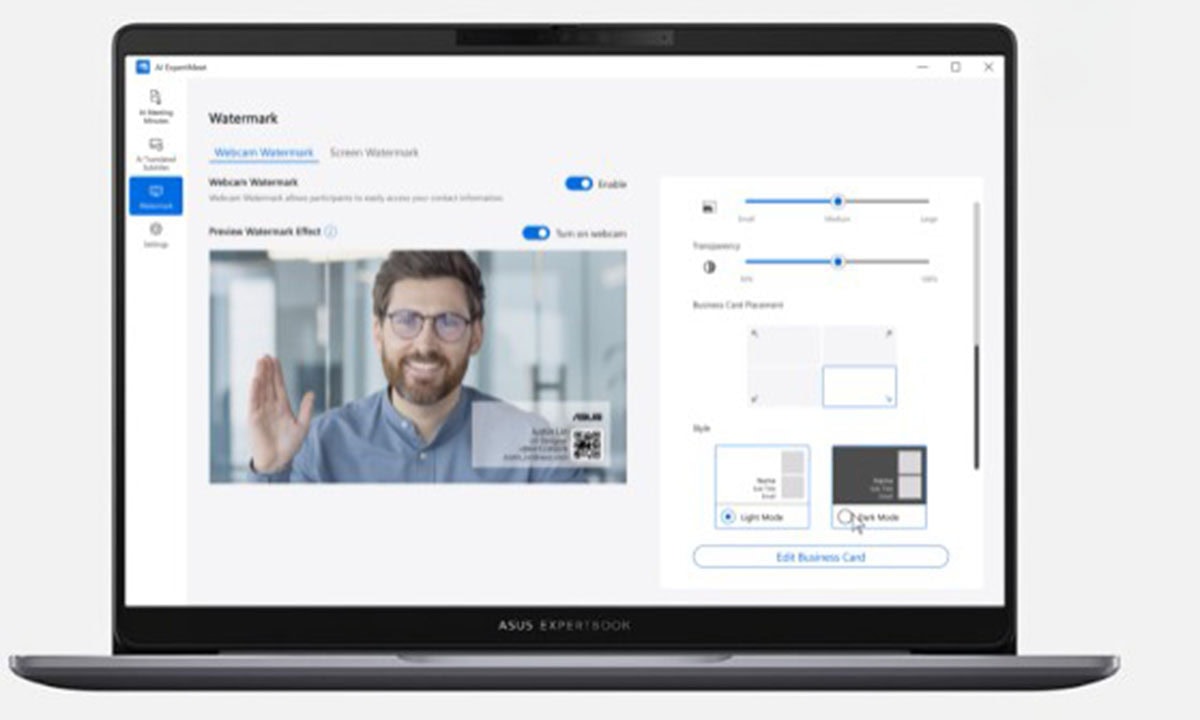Click the Transparency slider handle
The image size is (1200, 720).
click(x=838, y=262)
